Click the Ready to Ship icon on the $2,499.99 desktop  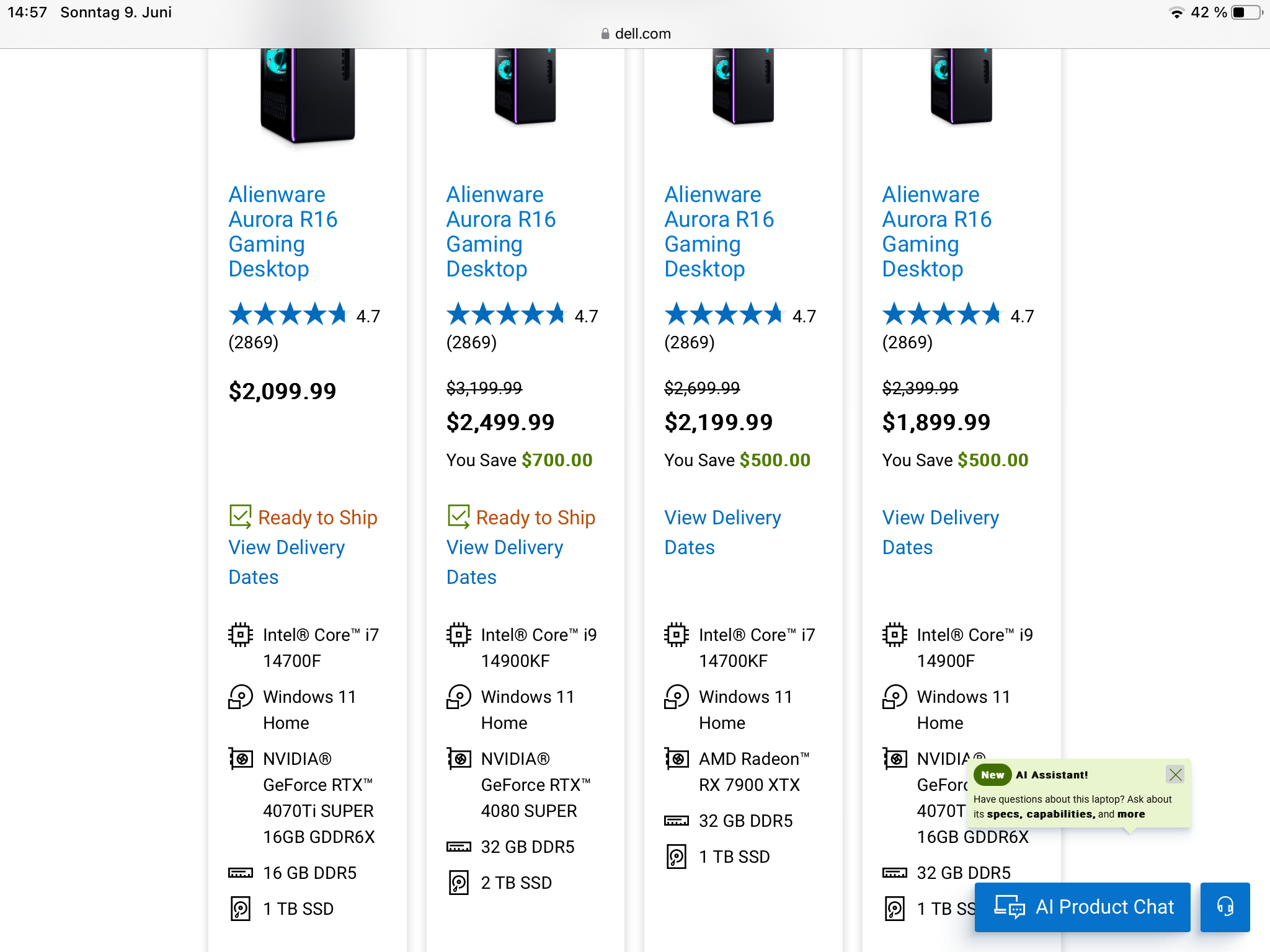(x=459, y=516)
